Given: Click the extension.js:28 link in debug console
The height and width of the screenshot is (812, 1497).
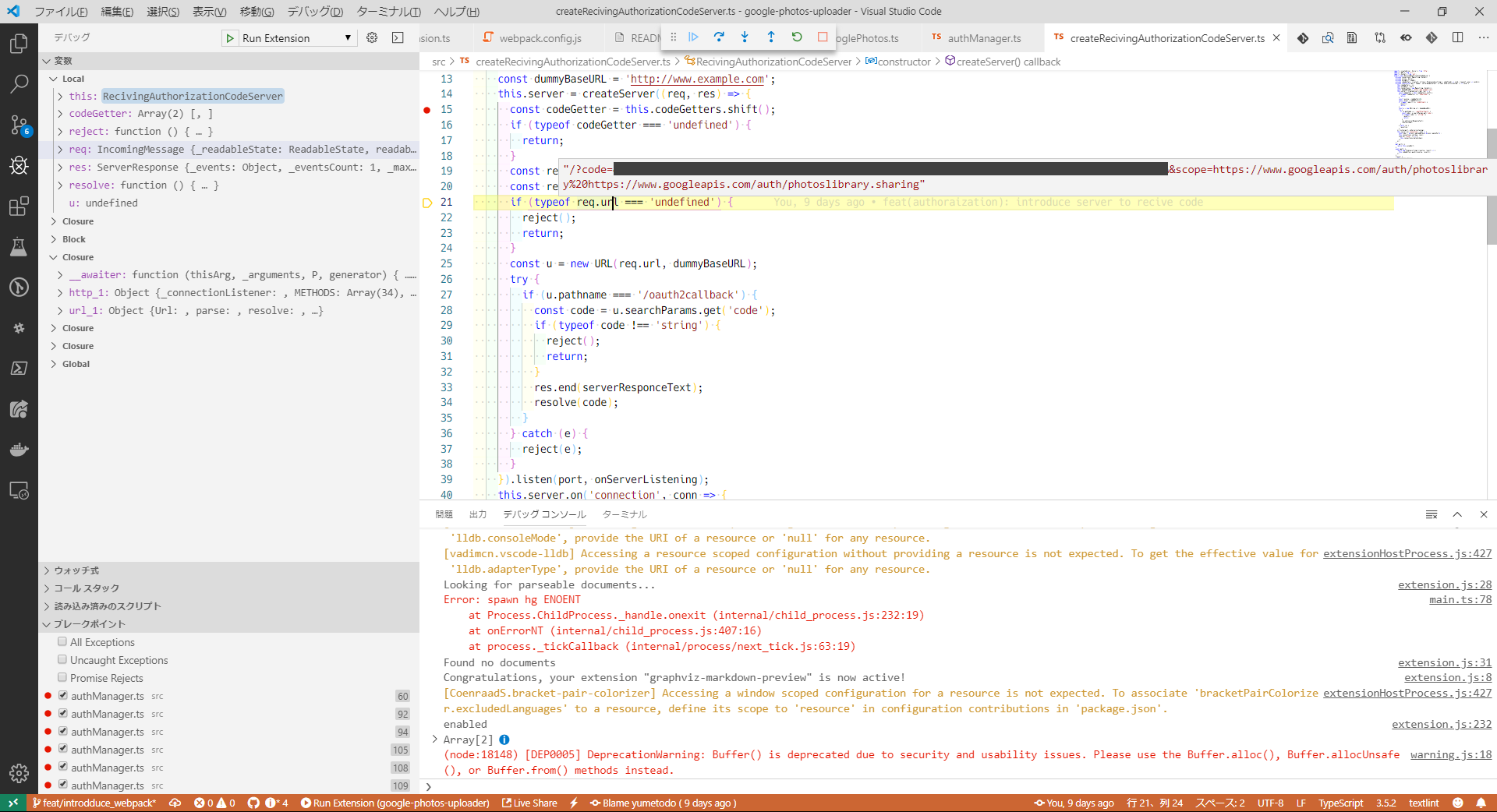Looking at the screenshot, I should click(x=1444, y=584).
